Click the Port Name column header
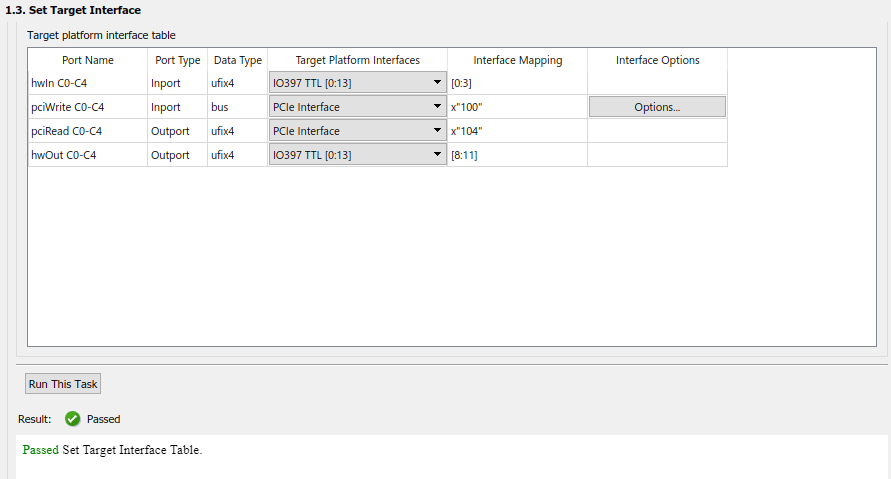This screenshot has width=891, height=479. [88, 60]
